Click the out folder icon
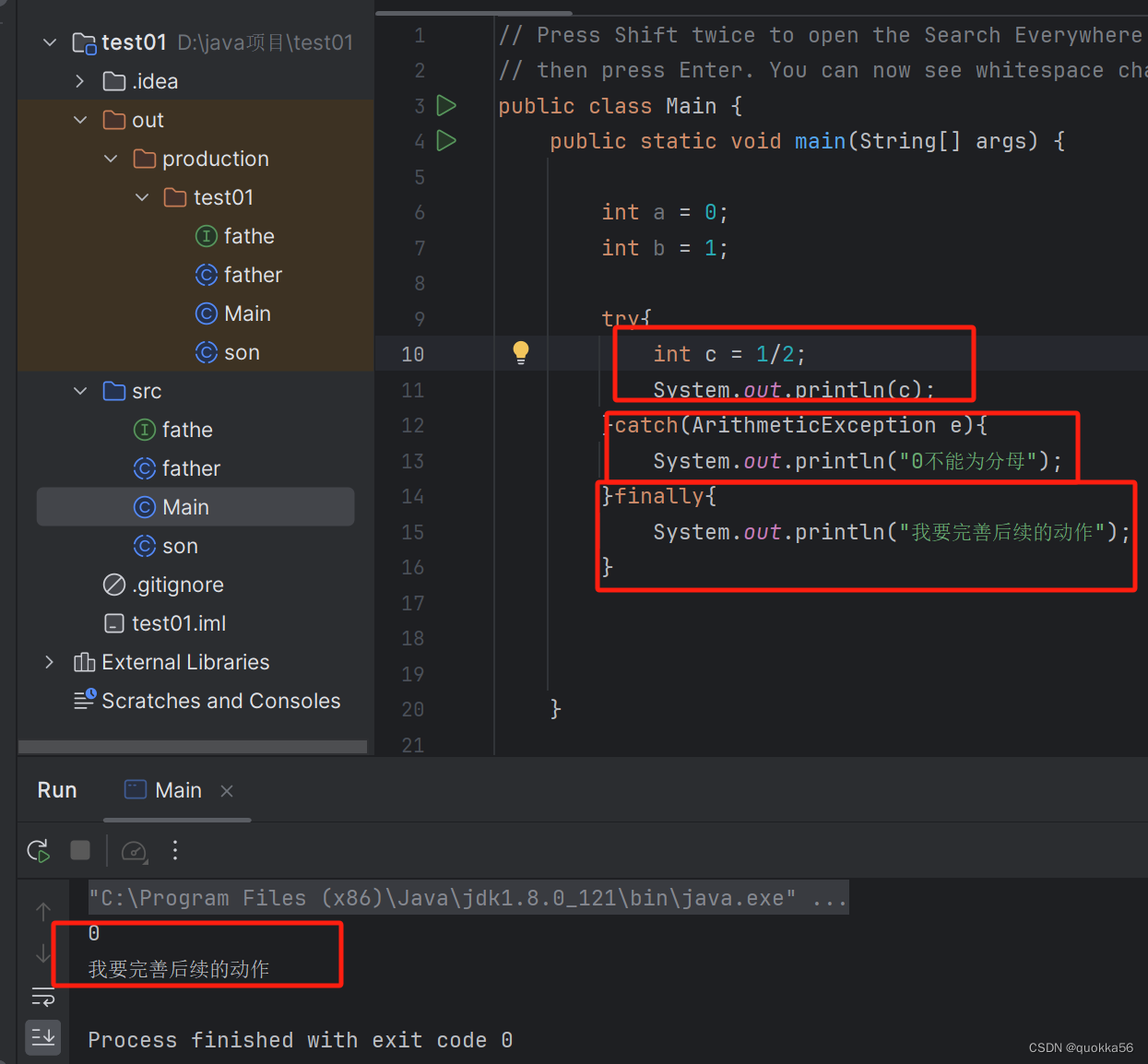Viewport: 1148px width, 1064px height. pos(114,120)
